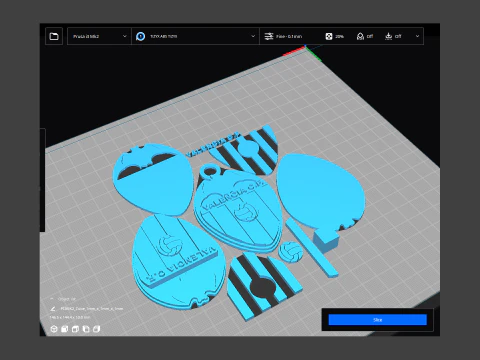Open the Fine 0.1mm print profile settings
Image resolution: width=480 pixels, height=360 pixels.
(283, 36)
